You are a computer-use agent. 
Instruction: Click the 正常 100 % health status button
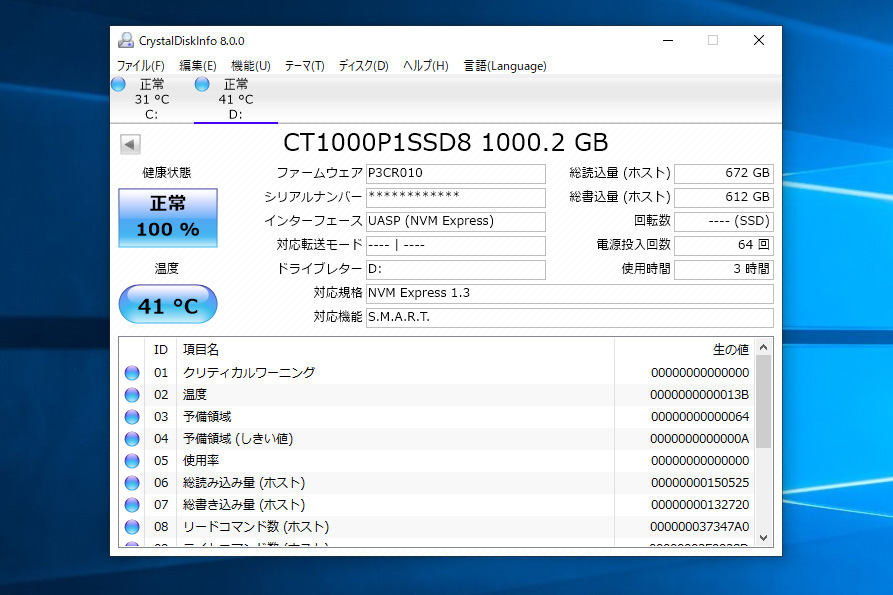click(x=168, y=218)
